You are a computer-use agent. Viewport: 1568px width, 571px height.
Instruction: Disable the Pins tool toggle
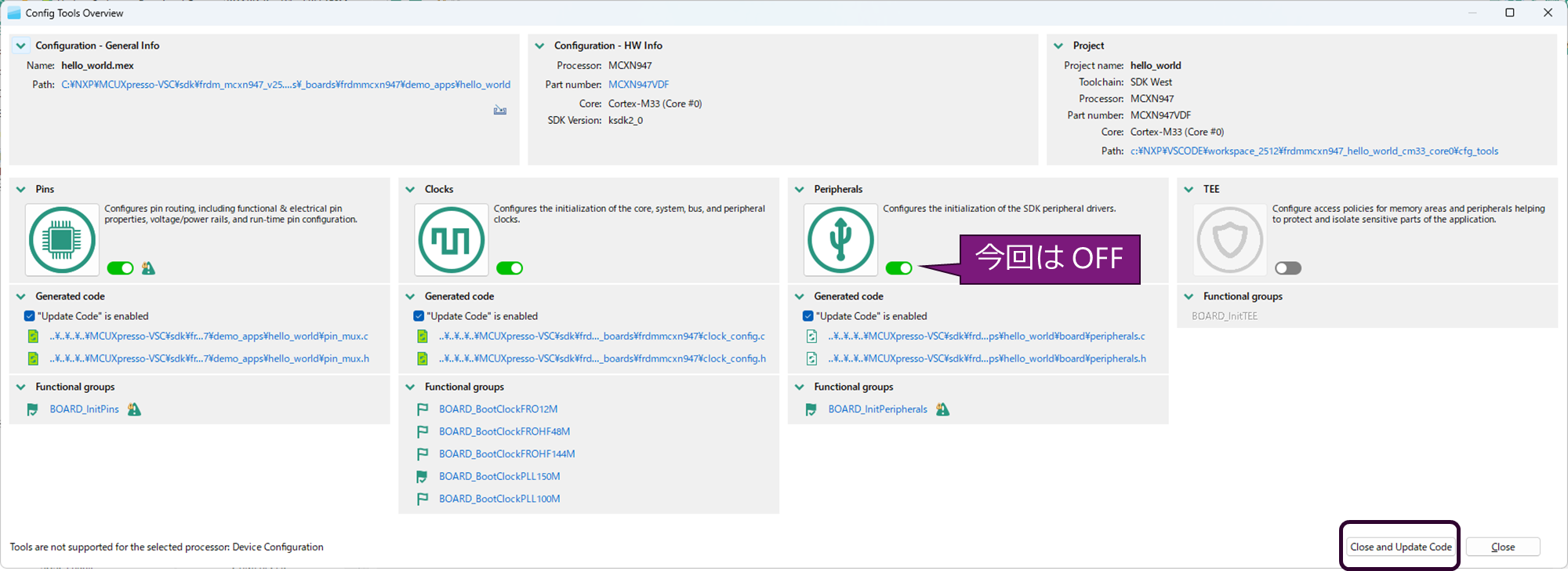(120, 268)
